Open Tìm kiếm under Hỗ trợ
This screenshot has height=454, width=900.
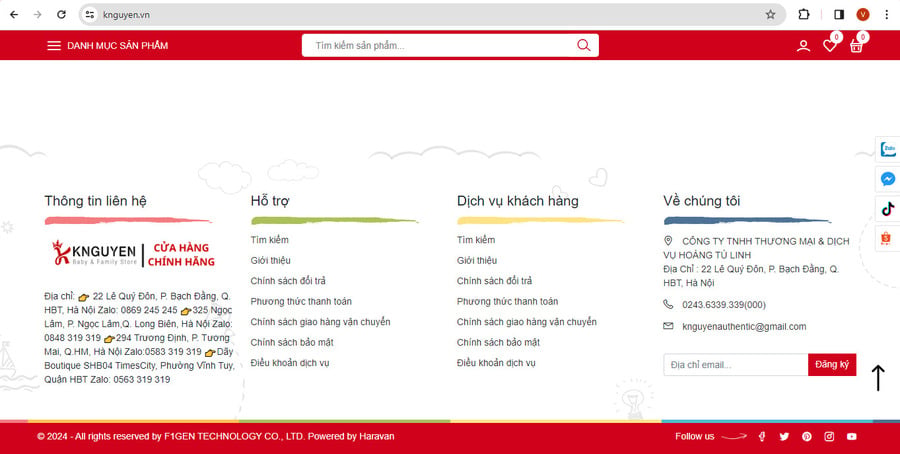(269, 240)
